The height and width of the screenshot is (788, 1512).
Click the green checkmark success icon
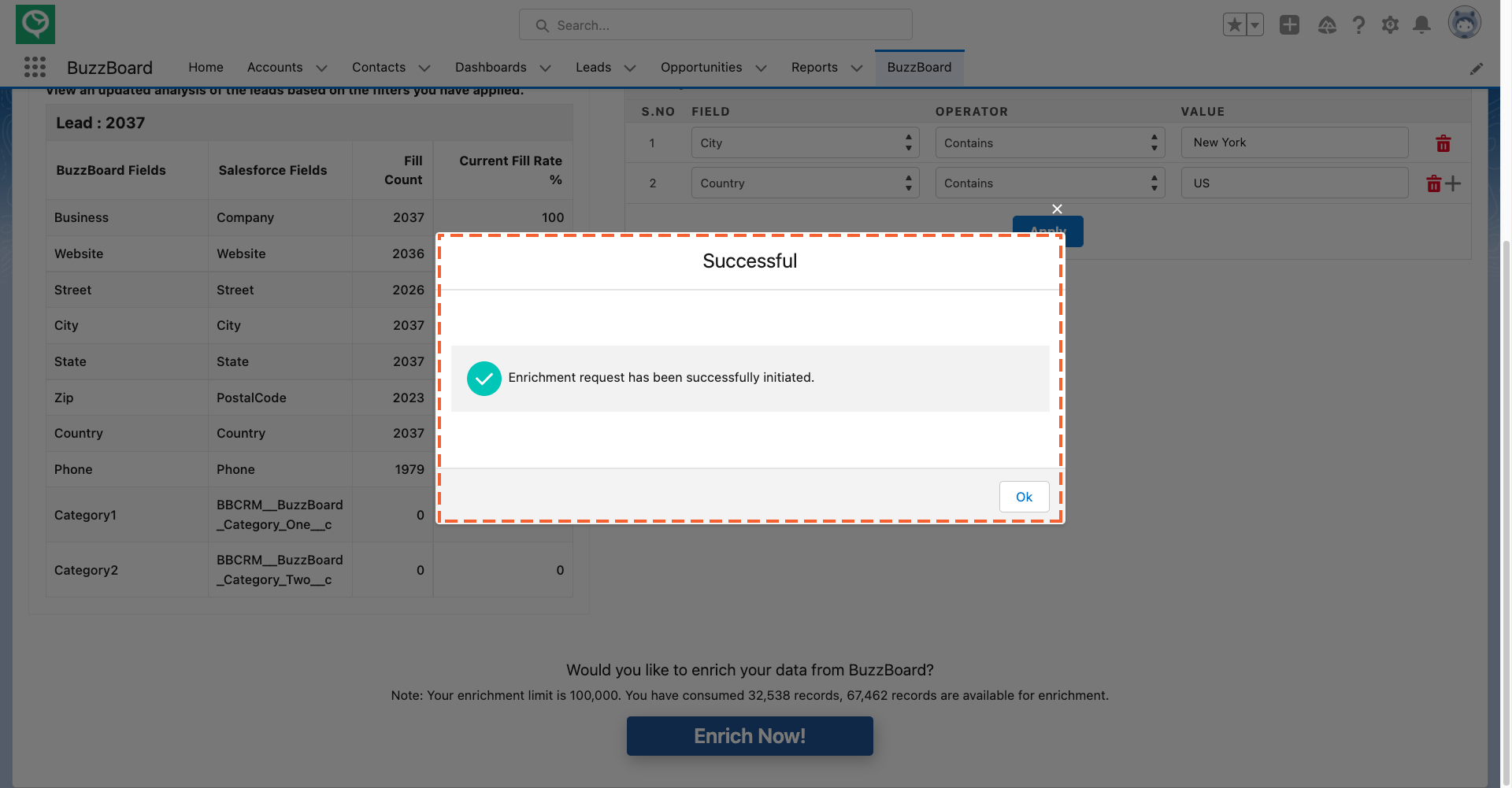coord(484,379)
